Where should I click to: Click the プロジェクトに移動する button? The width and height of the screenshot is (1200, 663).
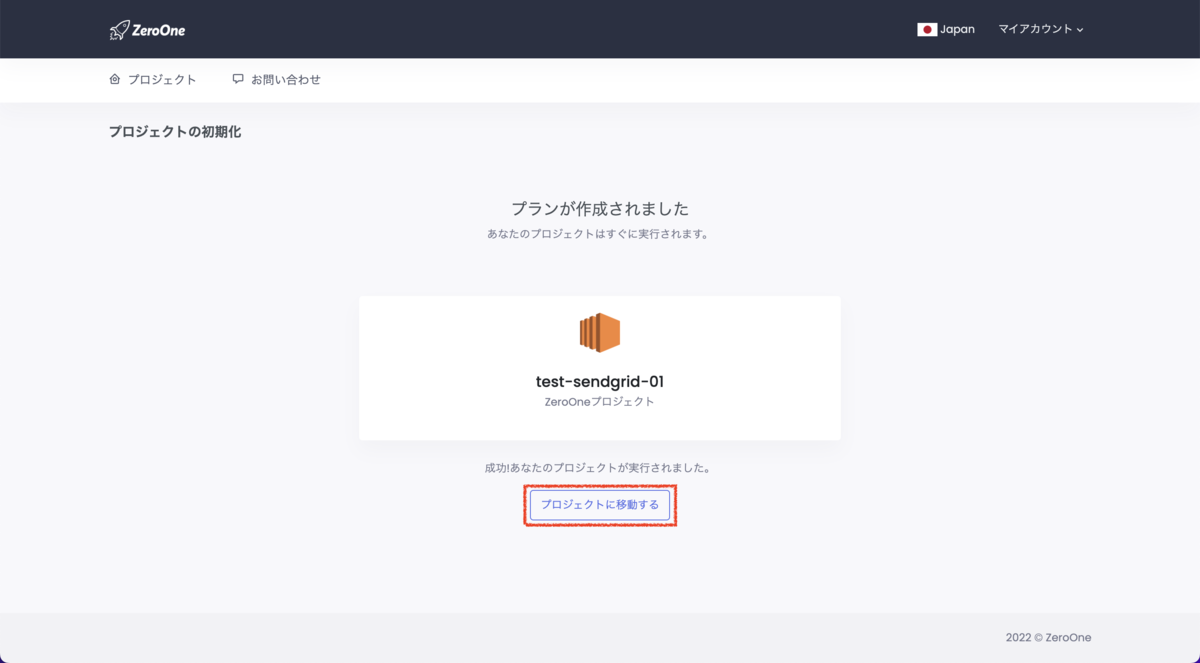point(600,505)
